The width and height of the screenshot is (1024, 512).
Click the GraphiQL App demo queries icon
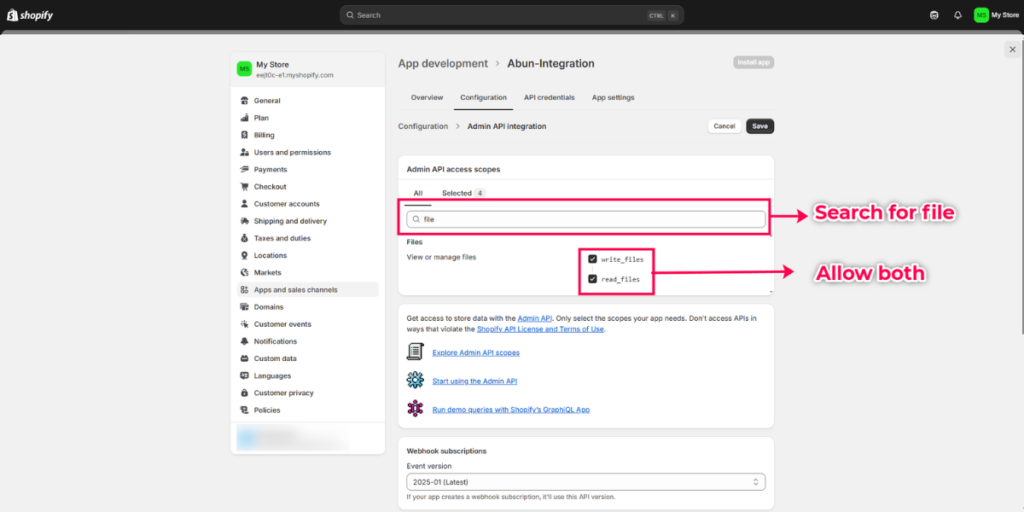415,409
